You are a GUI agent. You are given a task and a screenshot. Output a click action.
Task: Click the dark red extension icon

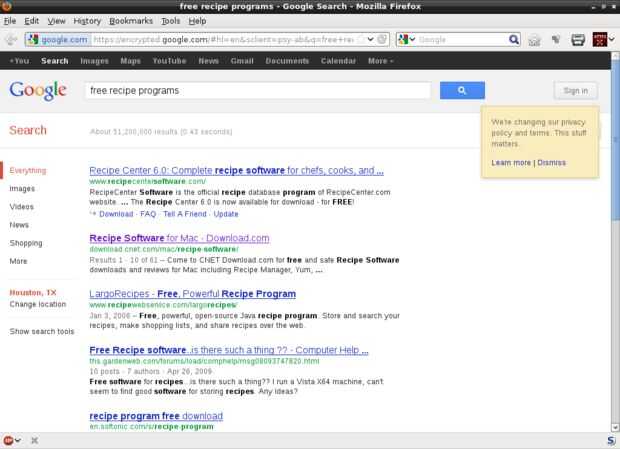(x=599, y=40)
